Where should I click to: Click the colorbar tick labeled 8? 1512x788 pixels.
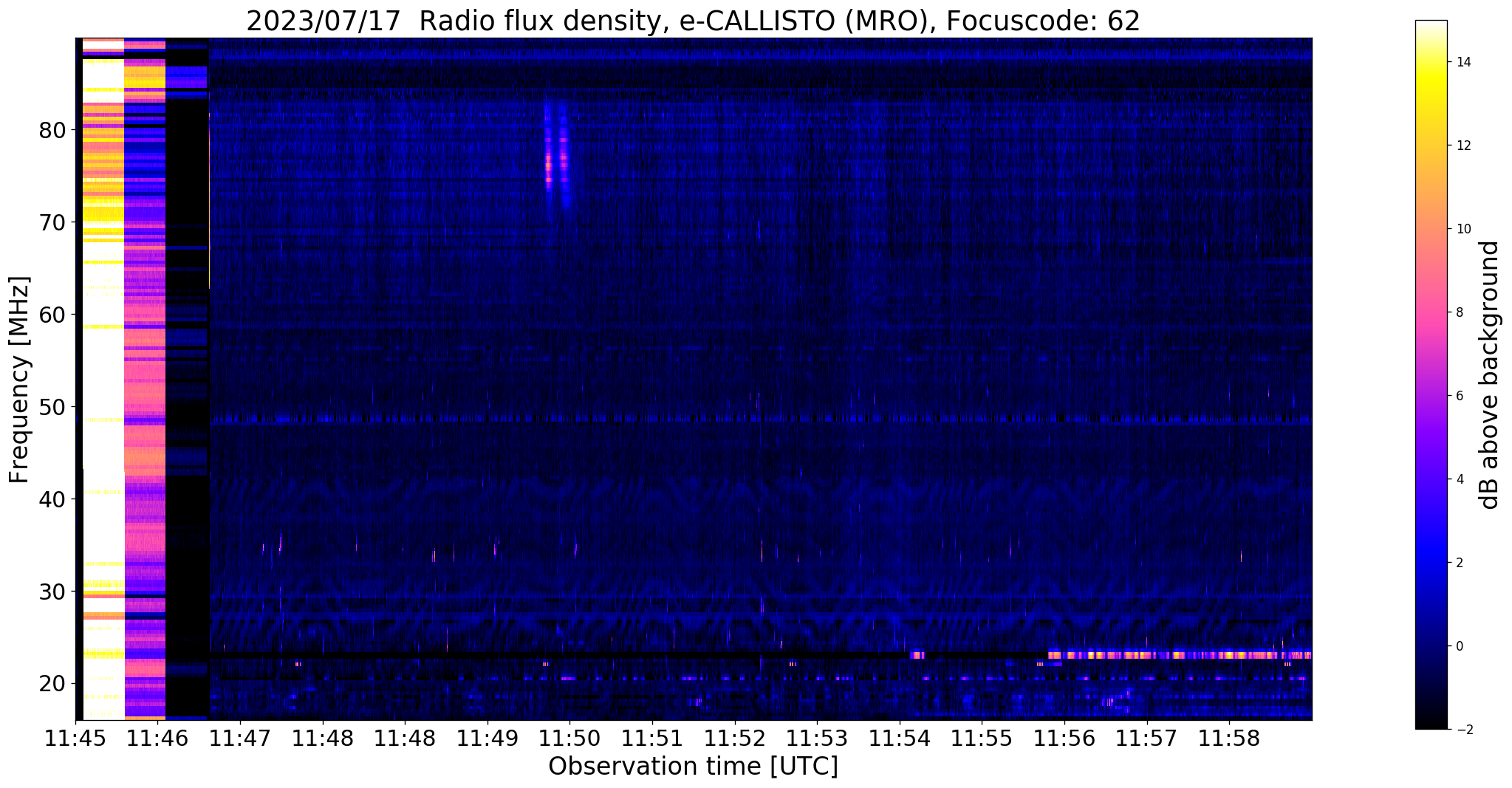pos(1460,312)
